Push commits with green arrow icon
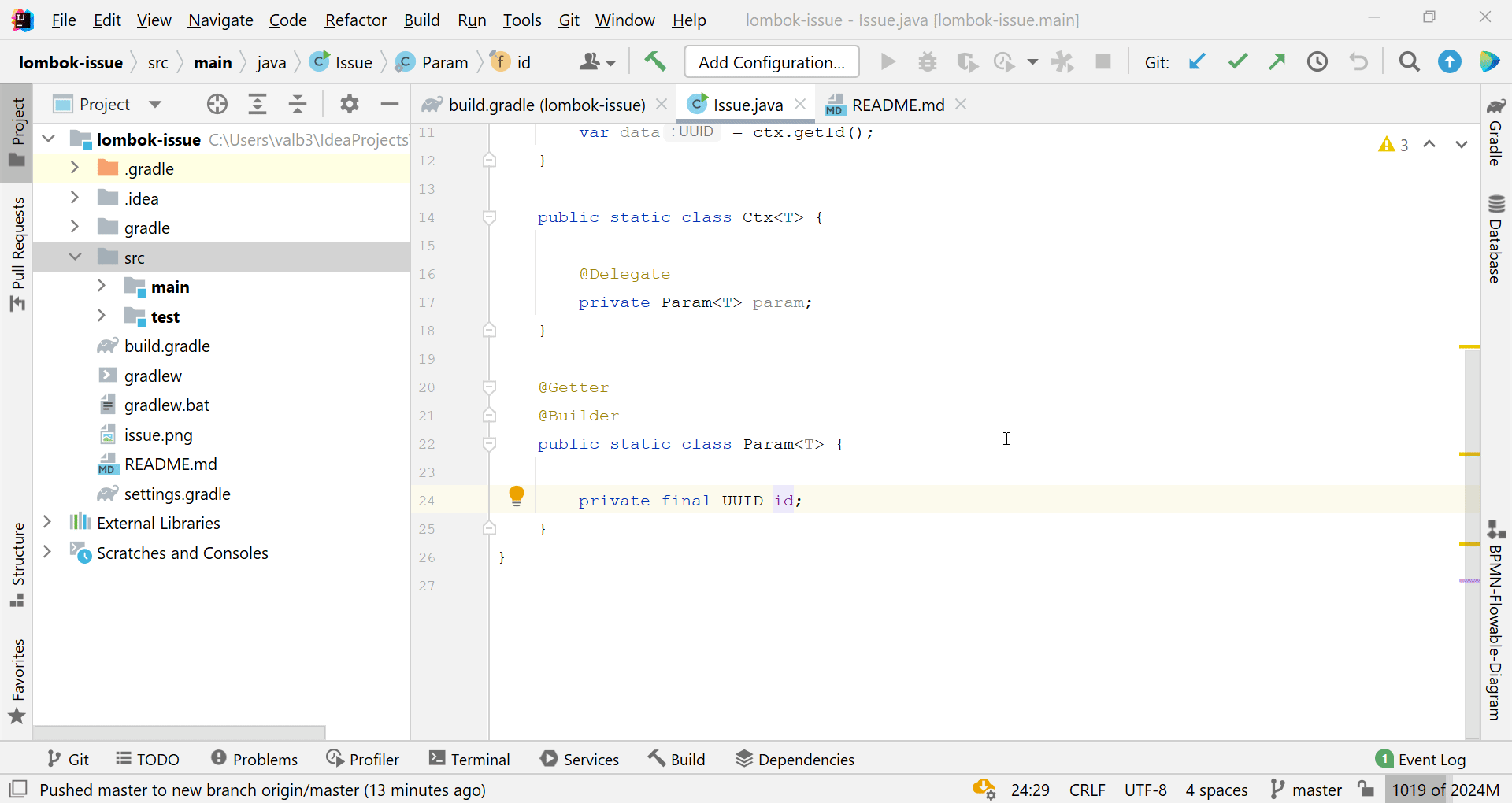This screenshot has width=1512, height=803. 1277,62
